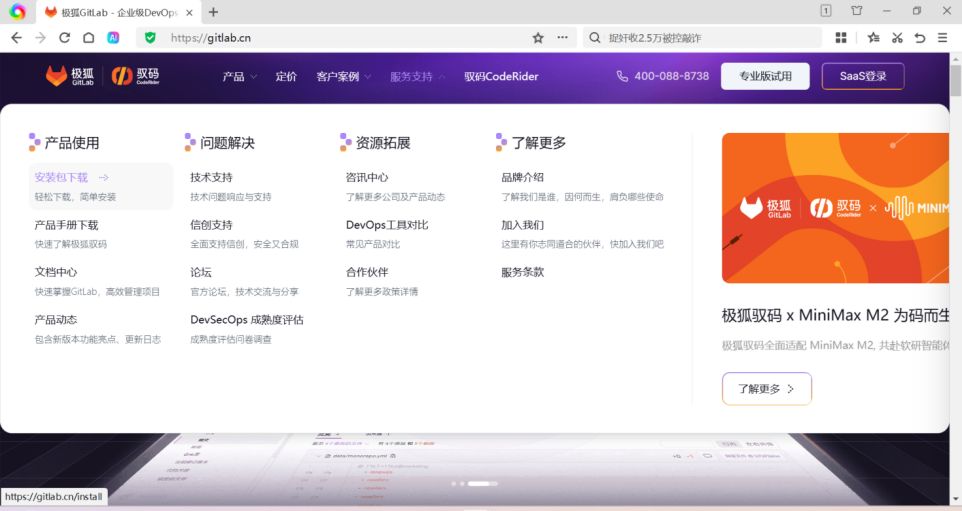The height and width of the screenshot is (511, 962).
Task: Open the tab count indicator icon
Action: (x=826, y=10)
